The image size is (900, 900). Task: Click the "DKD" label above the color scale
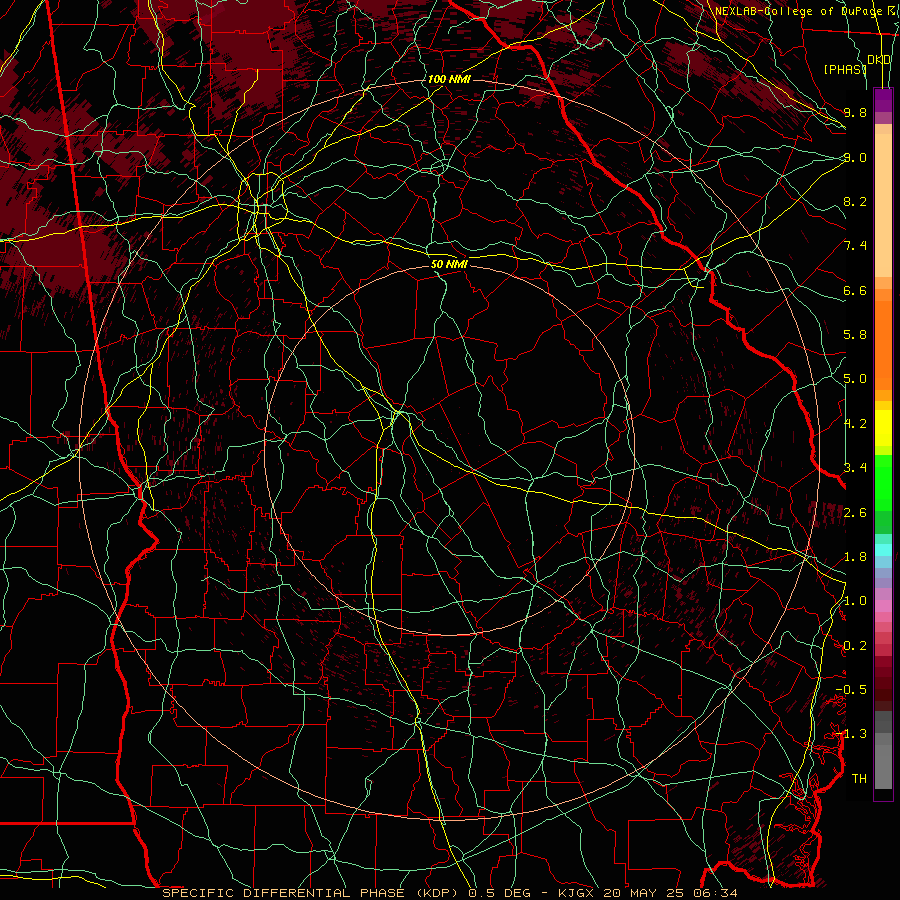[879, 60]
